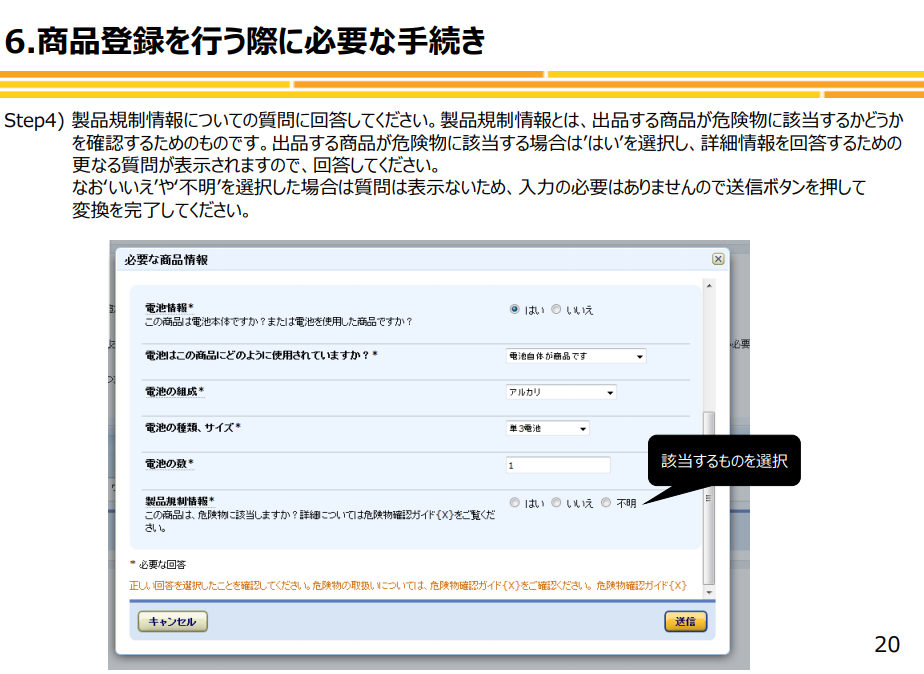Choose いいえ for 製品規制情報
924x674 pixels.
coord(556,503)
